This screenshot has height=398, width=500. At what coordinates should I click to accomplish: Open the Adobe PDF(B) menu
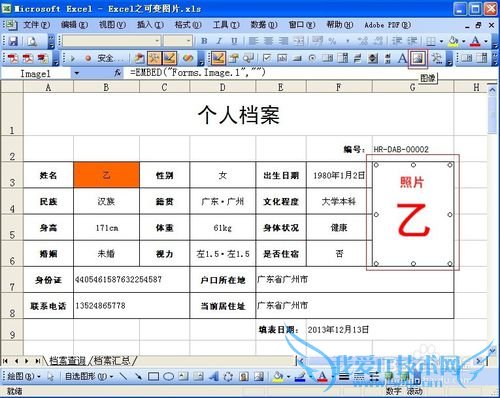[387, 25]
